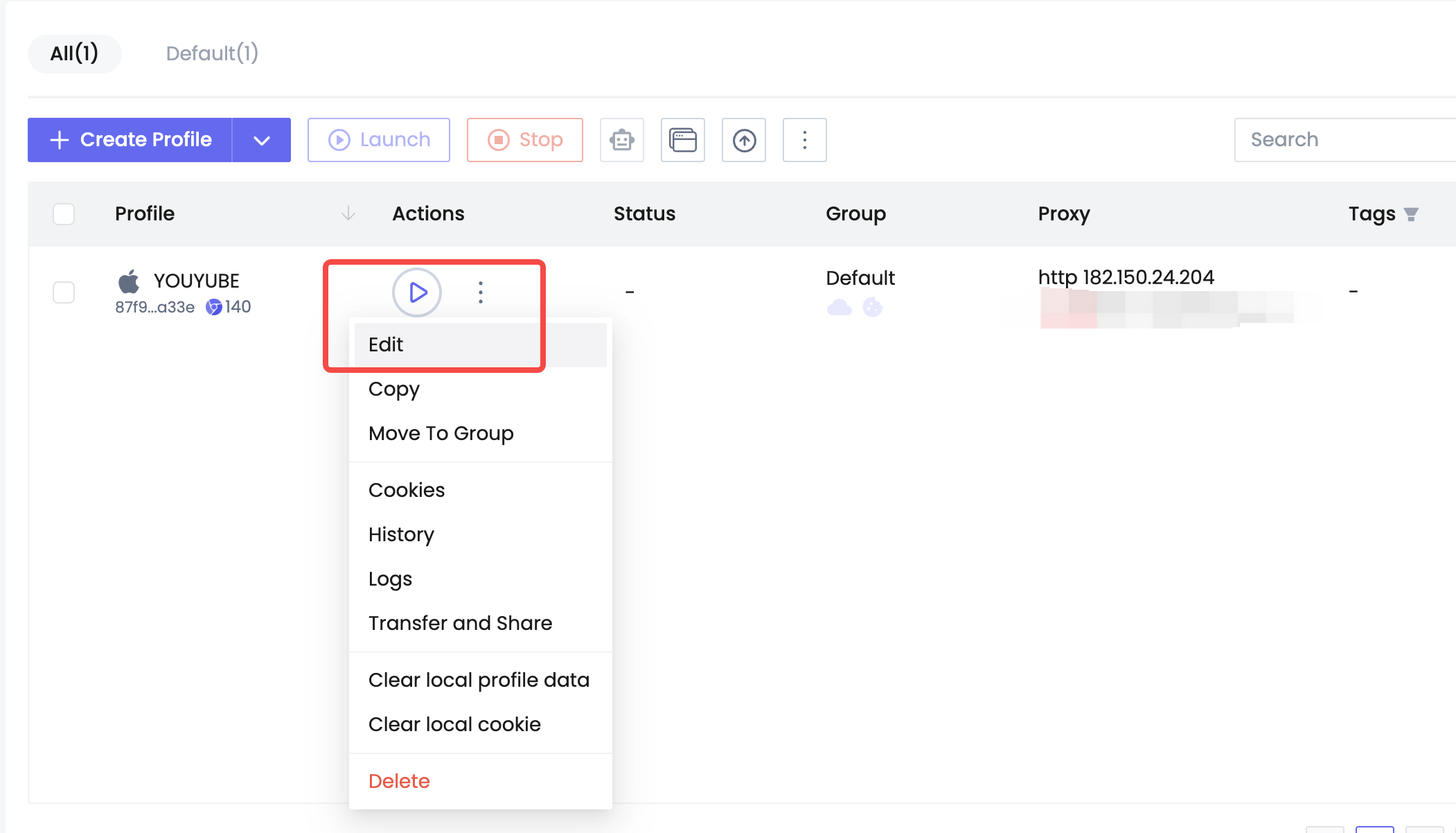Image resolution: width=1456 pixels, height=833 pixels.
Task: Open the vertical dots menu on YOUYUBE row
Action: point(480,292)
